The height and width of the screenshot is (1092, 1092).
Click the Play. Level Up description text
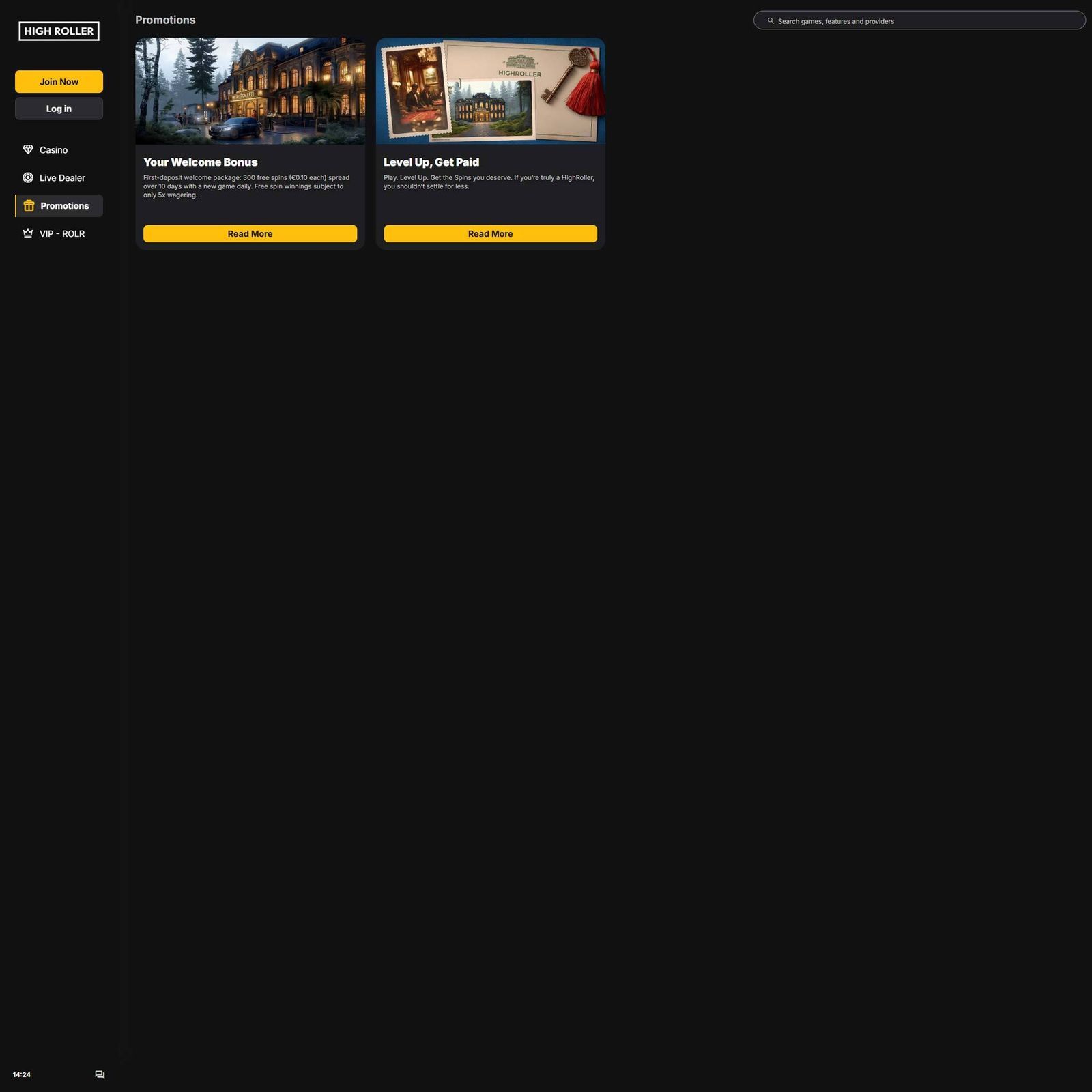(489, 182)
